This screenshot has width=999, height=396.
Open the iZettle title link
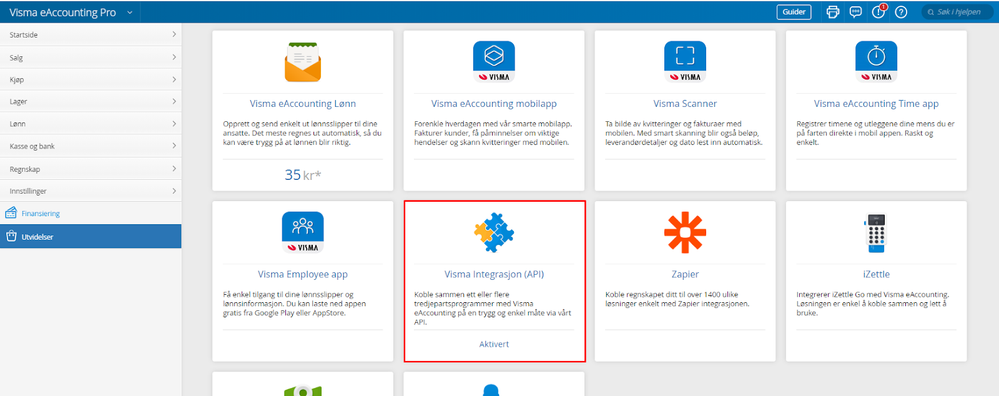tap(876, 274)
